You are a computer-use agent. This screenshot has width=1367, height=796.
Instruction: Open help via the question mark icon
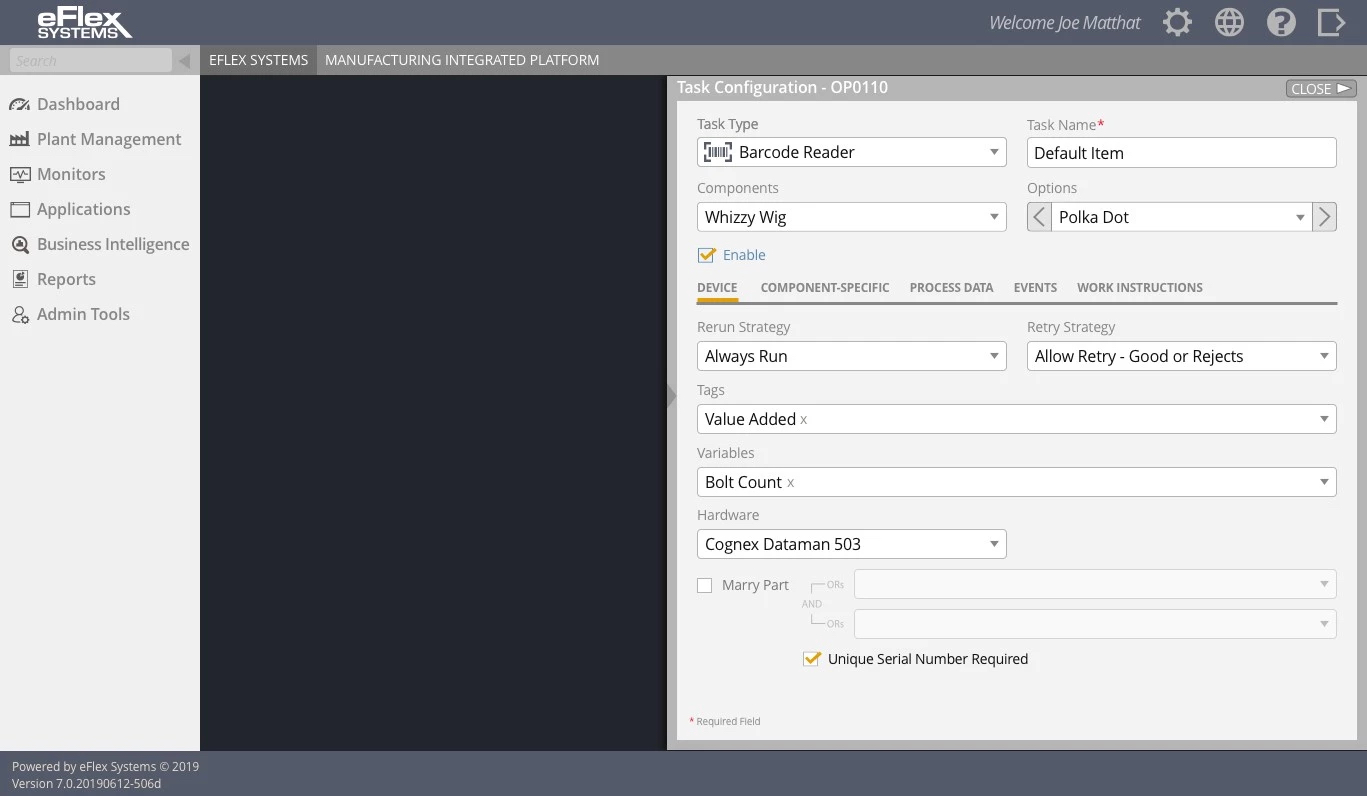click(x=1281, y=21)
